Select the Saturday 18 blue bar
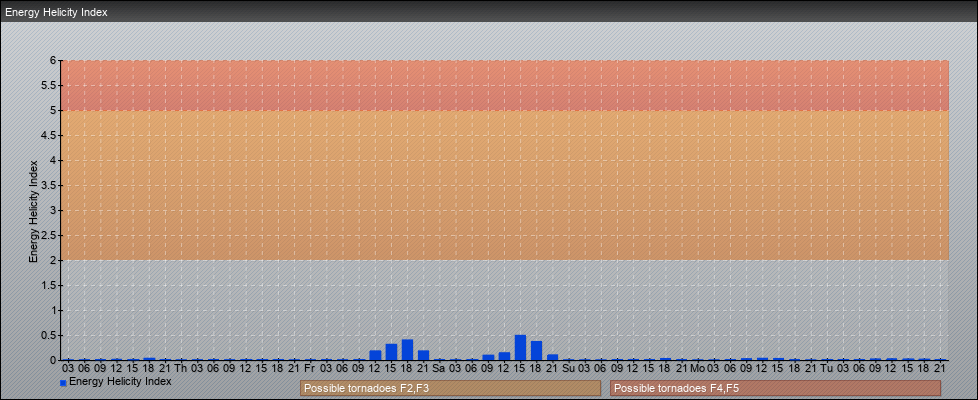 pyautogui.click(x=536, y=351)
